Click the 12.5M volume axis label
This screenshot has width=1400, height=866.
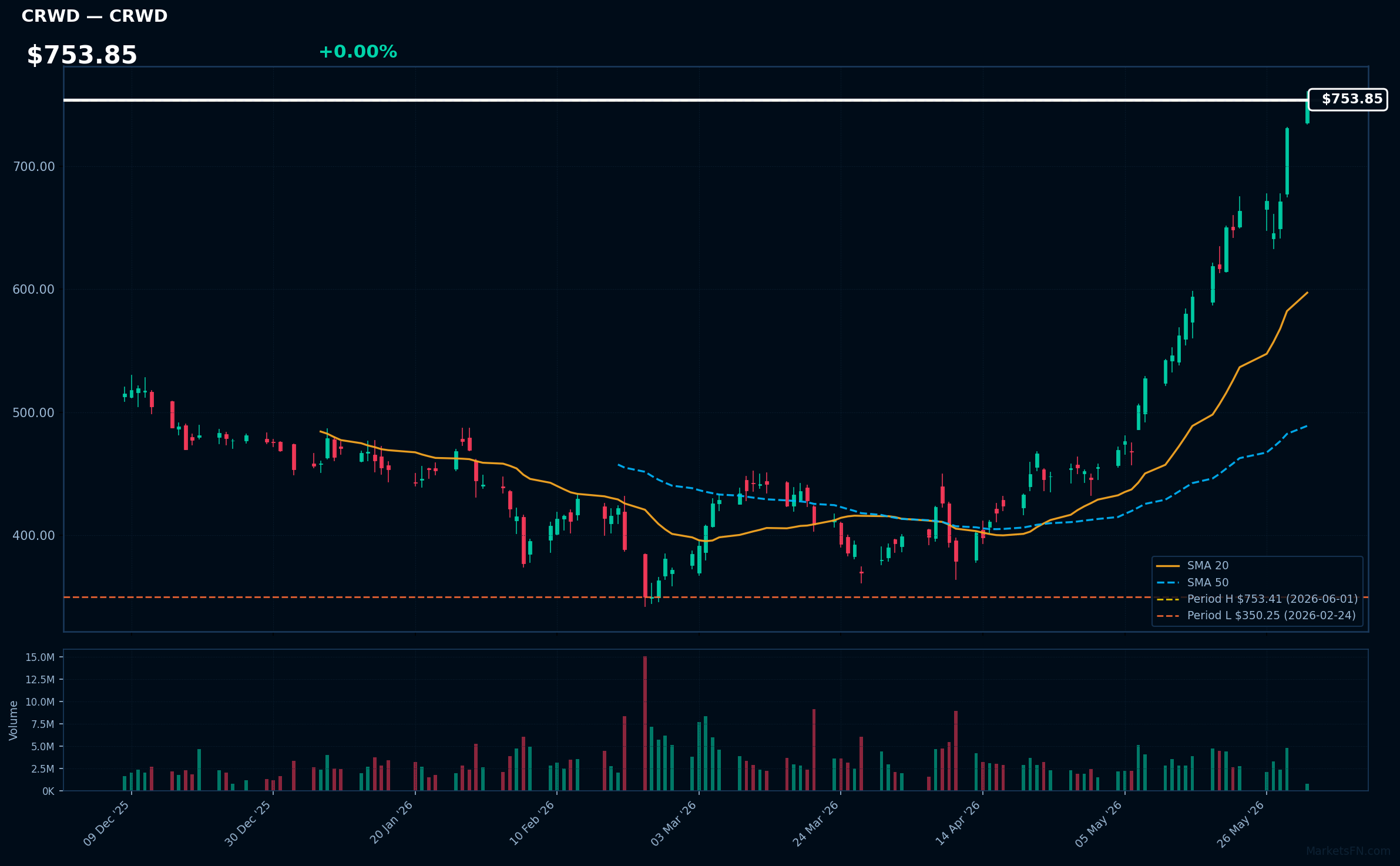(x=40, y=680)
